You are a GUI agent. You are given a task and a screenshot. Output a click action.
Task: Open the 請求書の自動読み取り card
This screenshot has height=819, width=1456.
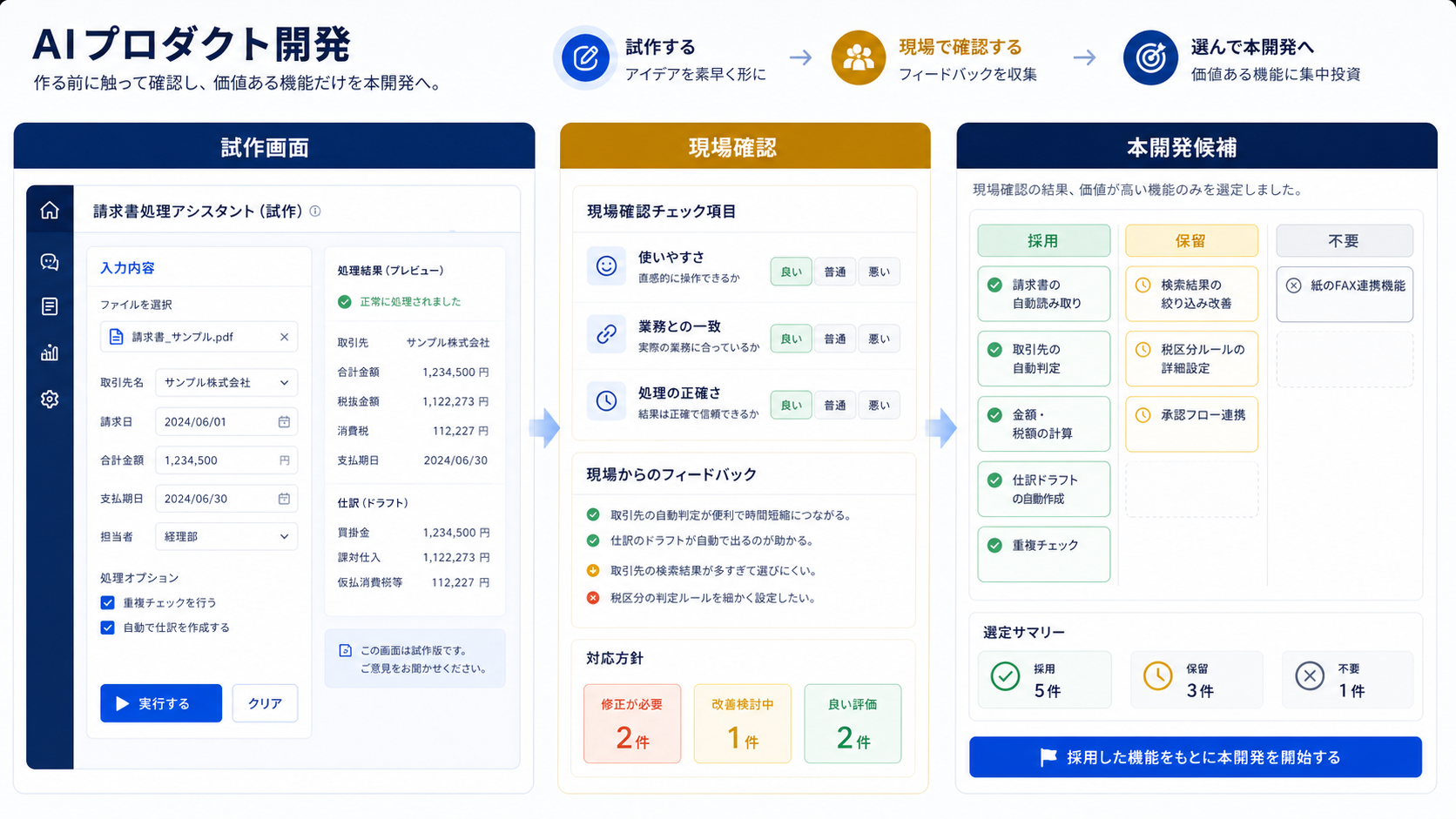coord(1043,294)
